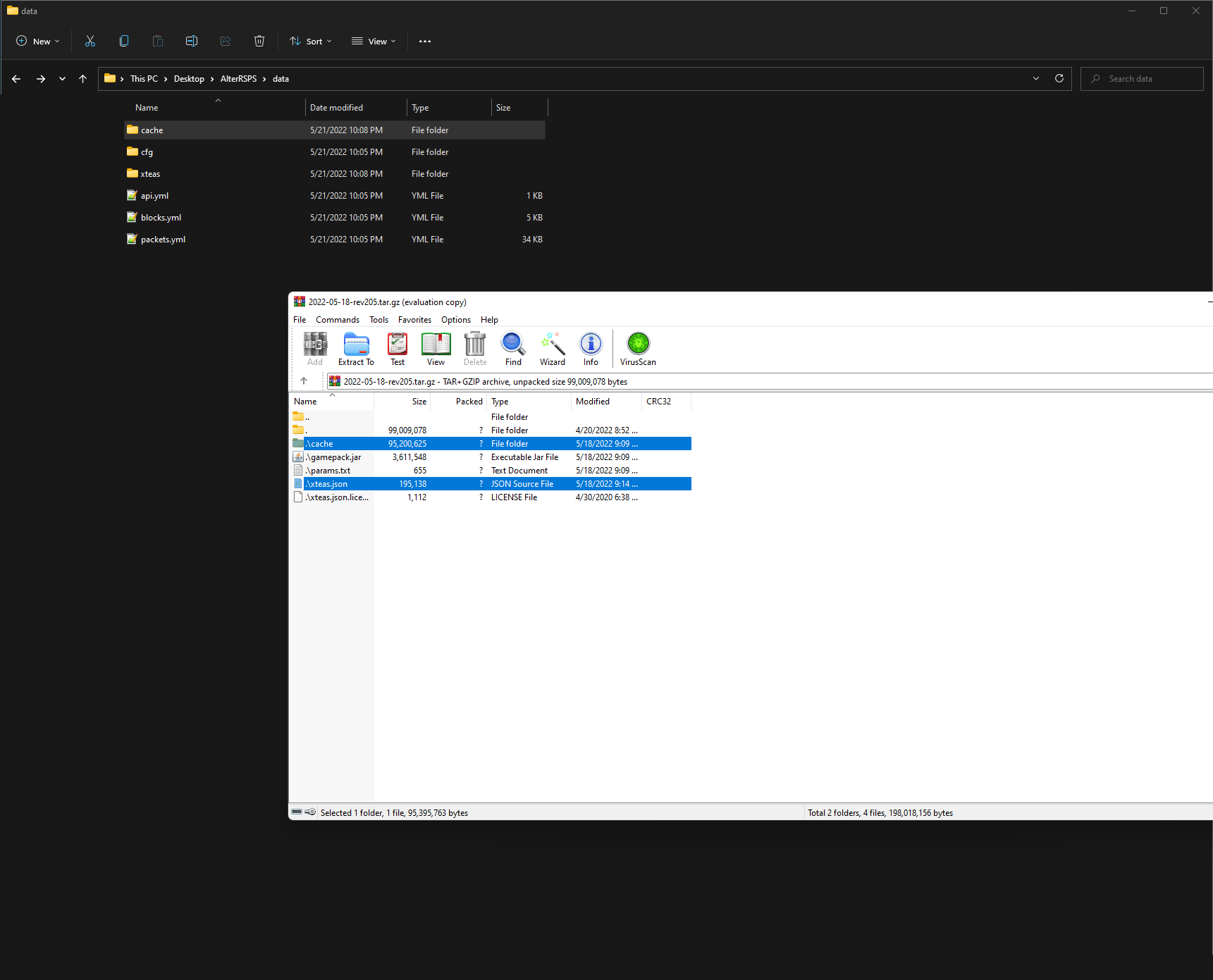Launch the Wizard in WinRAR
This screenshot has height=980, width=1213.
point(553,349)
